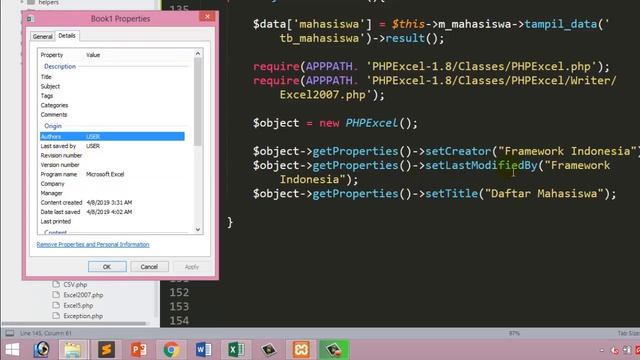Select the Details tab

tap(67, 36)
